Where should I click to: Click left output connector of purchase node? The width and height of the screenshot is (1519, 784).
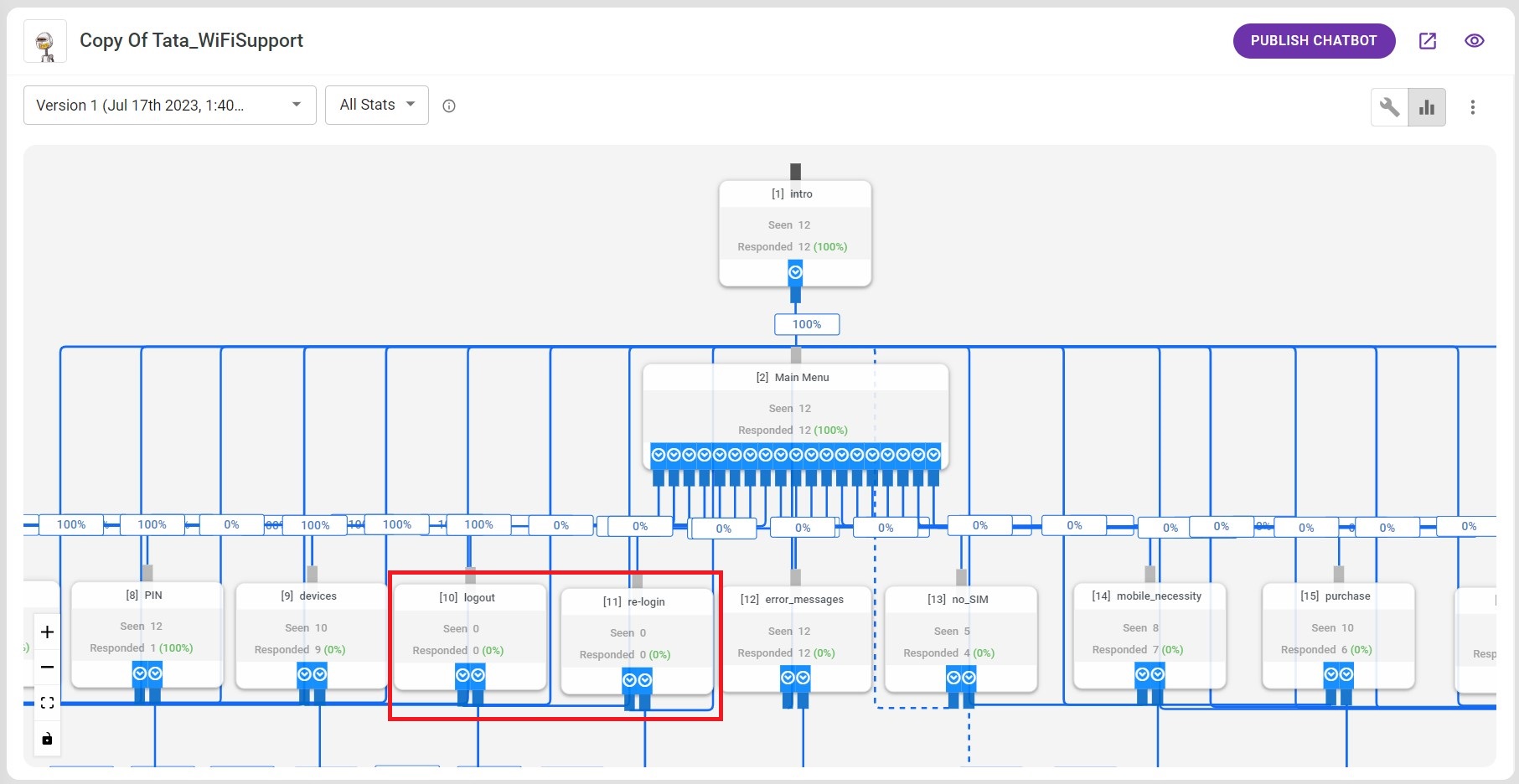[x=1330, y=674]
